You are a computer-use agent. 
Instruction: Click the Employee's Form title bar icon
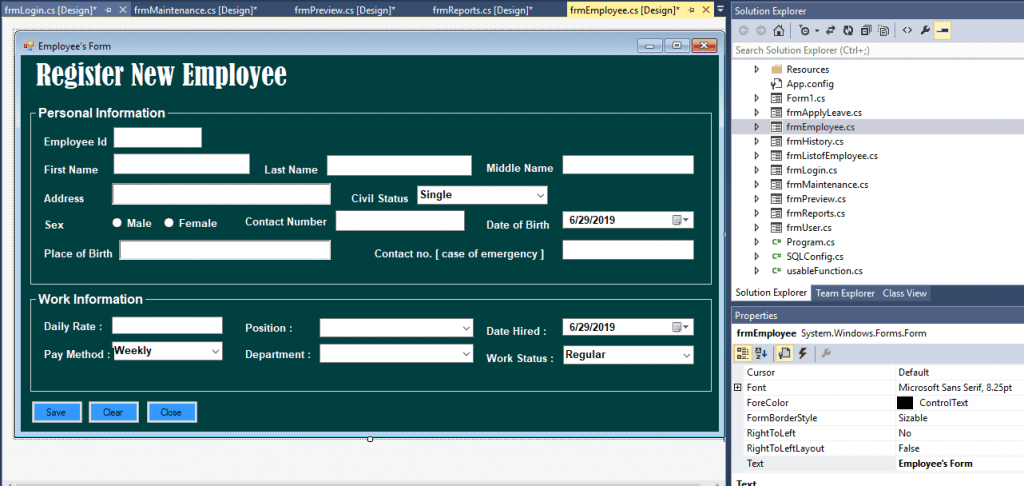point(29,46)
